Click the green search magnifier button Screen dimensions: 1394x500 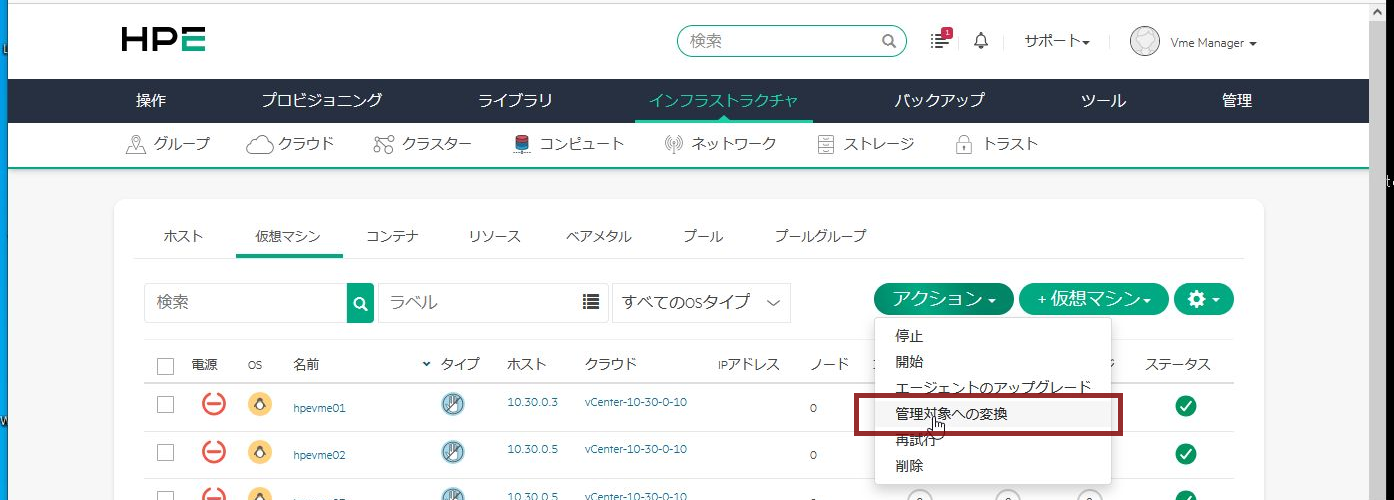(x=360, y=302)
